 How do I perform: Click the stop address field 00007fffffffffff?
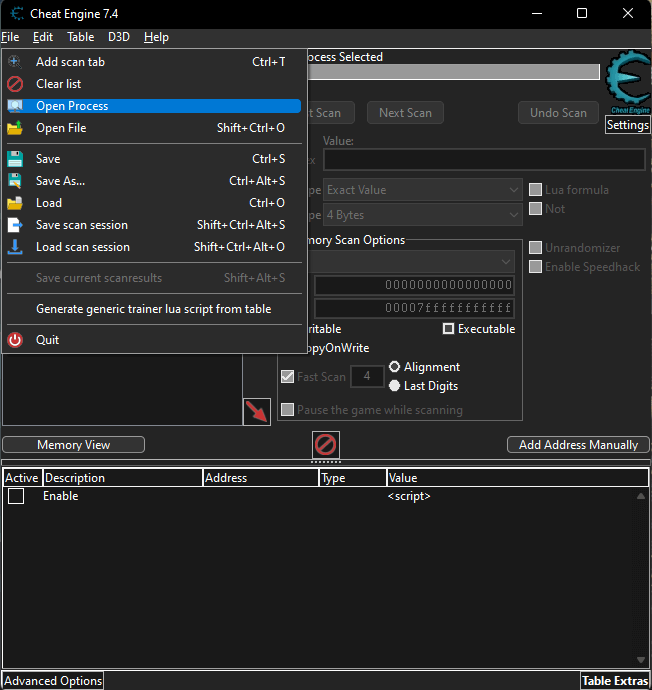coord(414,308)
